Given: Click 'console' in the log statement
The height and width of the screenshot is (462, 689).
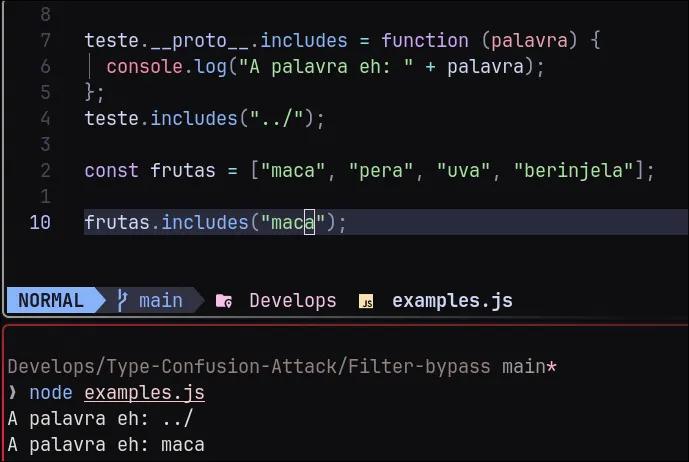Looking at the screenshot, I should [x=145, y=67].
